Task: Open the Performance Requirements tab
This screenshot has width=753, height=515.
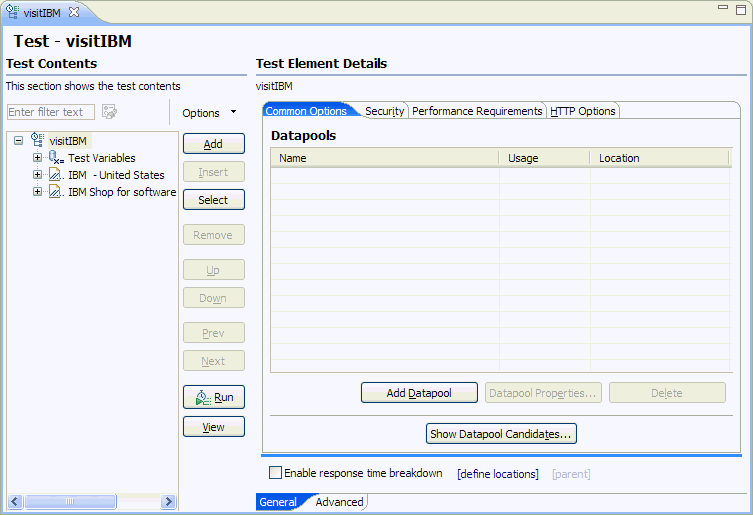Action: coord(477,111)
